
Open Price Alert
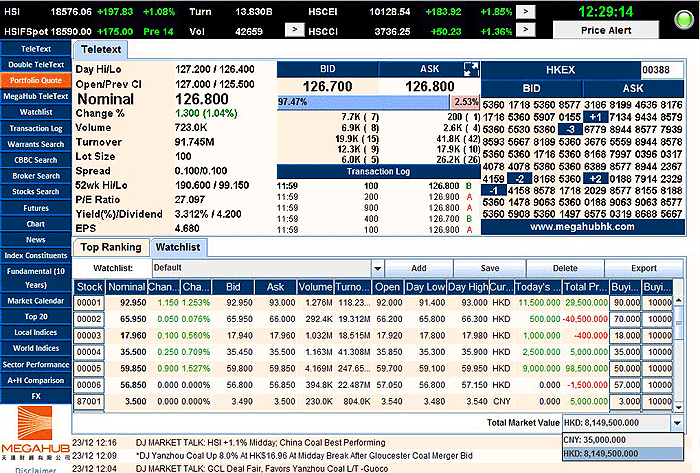tap(620, 31)
